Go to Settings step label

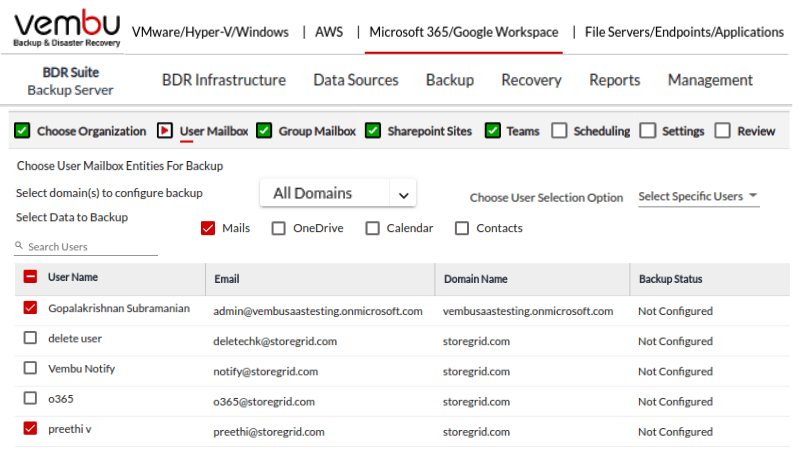point(683,131)
